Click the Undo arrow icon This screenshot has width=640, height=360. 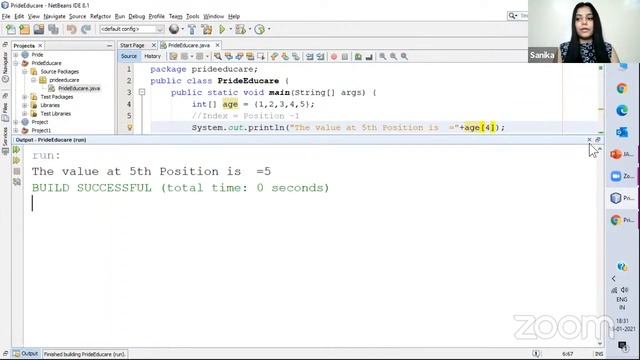click(x=71, y=29)
